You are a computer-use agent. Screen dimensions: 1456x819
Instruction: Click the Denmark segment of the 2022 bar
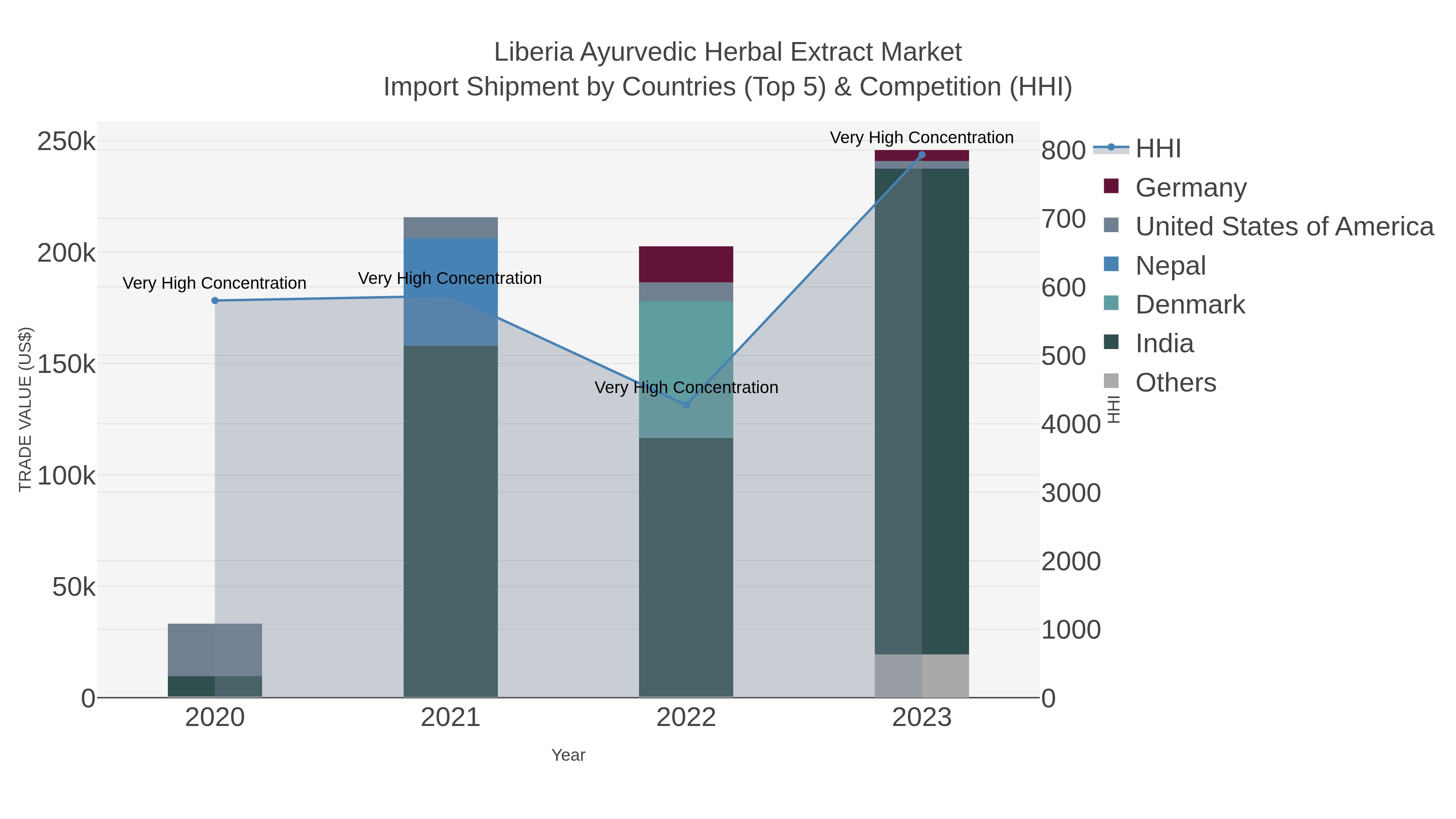click(686, 370)
